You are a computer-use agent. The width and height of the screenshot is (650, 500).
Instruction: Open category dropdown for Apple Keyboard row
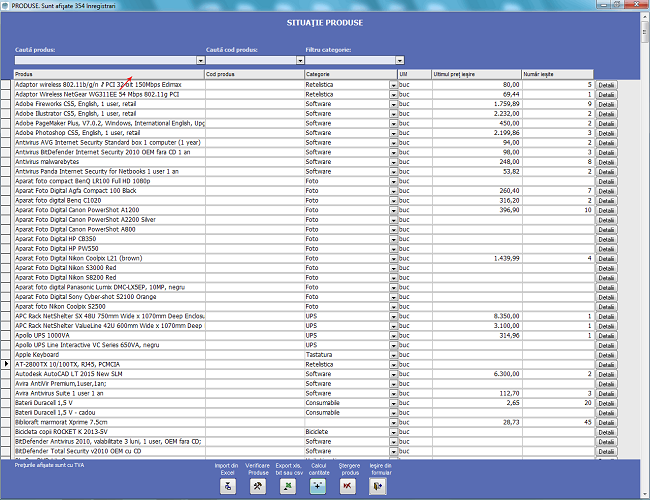[x=393, y=355]
